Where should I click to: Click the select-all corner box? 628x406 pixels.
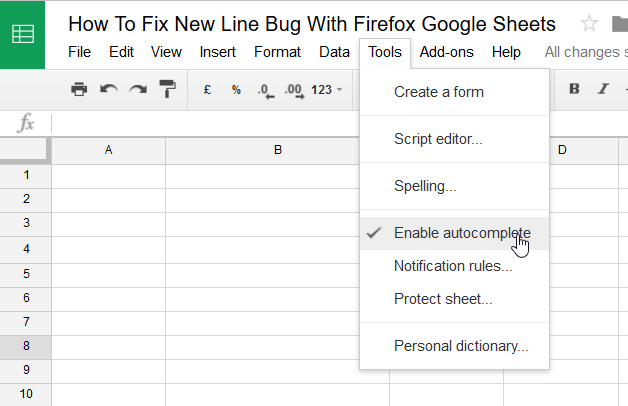click(x=25, y=150)
